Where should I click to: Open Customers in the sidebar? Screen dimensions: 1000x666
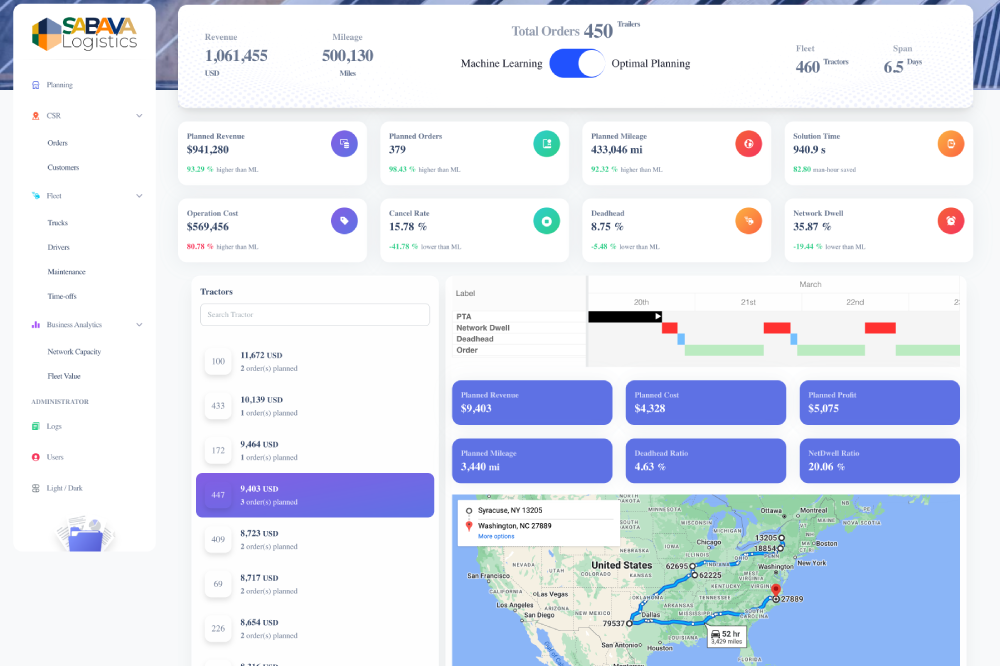coord(63,168)
